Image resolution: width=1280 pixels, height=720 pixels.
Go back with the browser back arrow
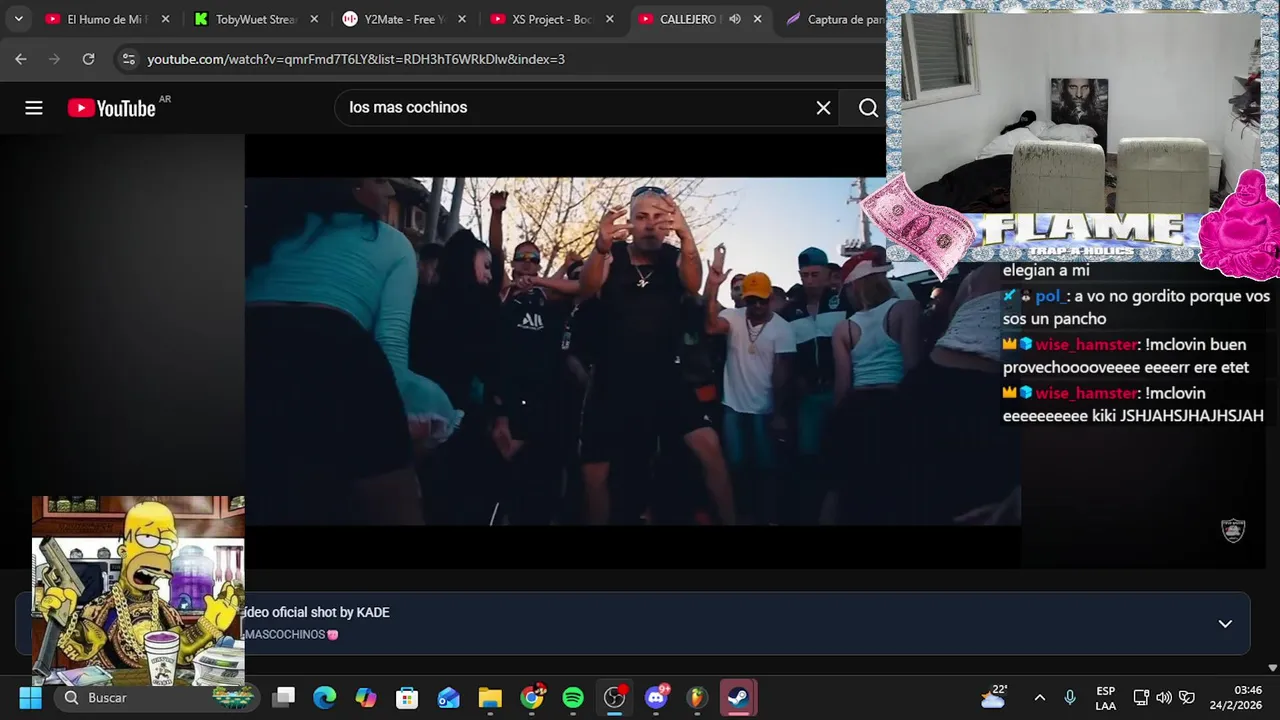21,59
